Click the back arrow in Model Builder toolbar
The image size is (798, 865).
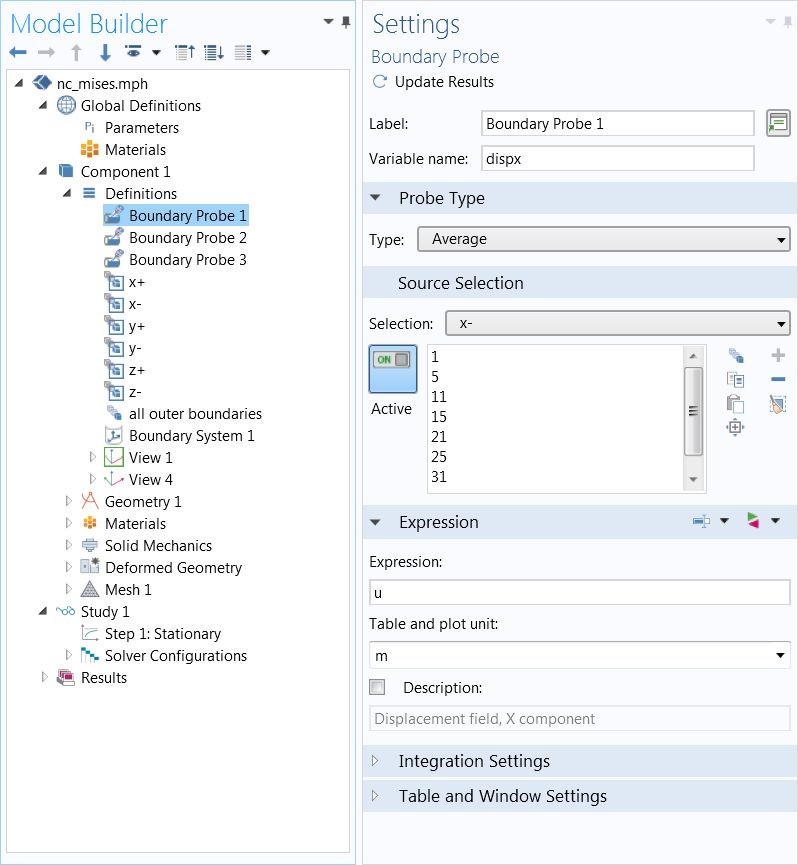coord(18,52)
